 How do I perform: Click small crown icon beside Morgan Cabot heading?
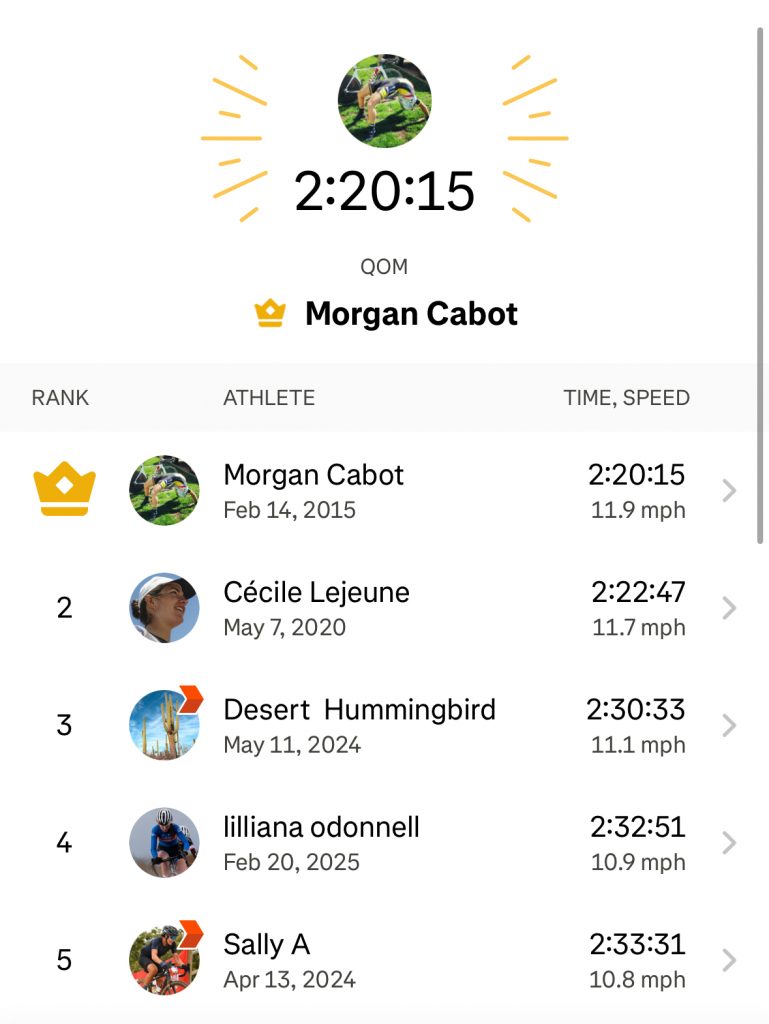point(270,314)
